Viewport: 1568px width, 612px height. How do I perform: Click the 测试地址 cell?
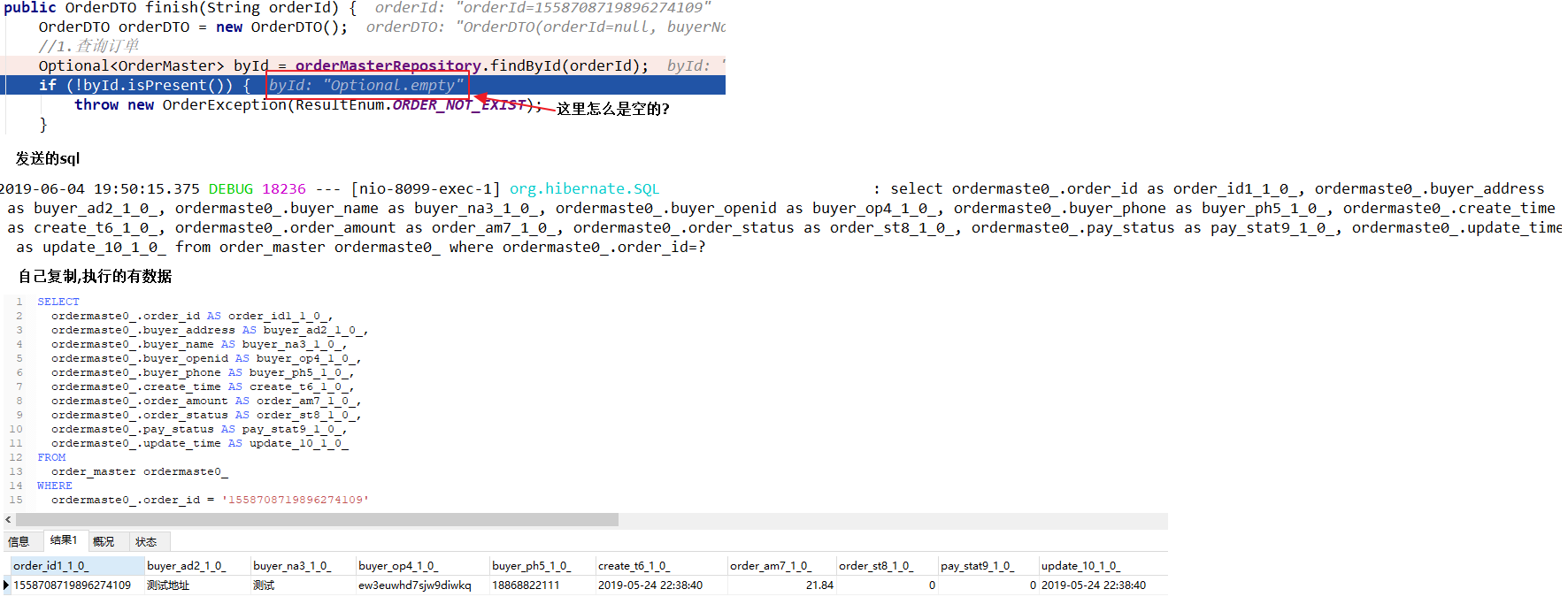[197, 585]
